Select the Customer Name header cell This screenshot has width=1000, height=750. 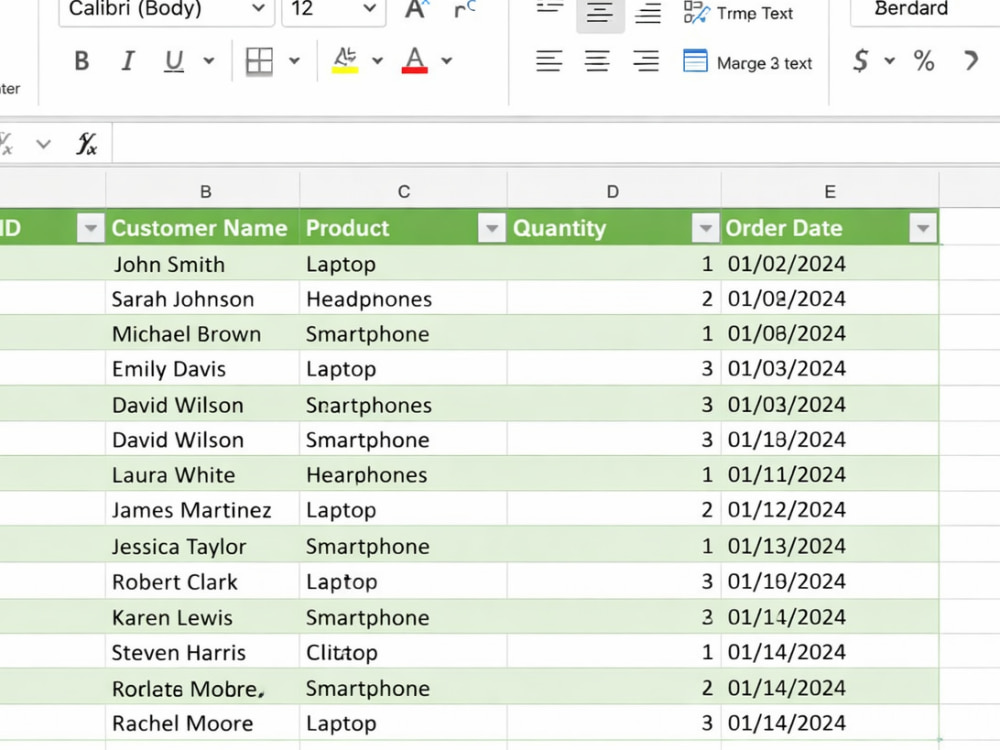click(203, 228)
